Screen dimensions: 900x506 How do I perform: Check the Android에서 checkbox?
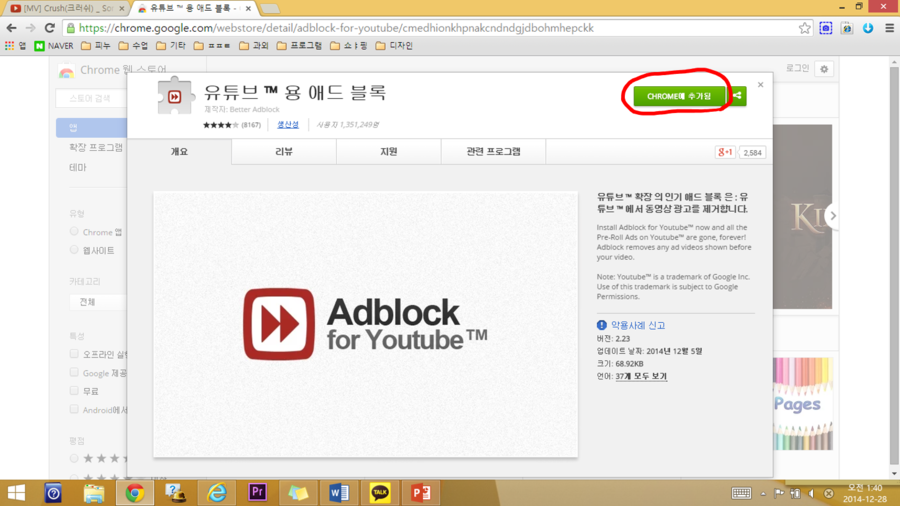pos(74,409)
